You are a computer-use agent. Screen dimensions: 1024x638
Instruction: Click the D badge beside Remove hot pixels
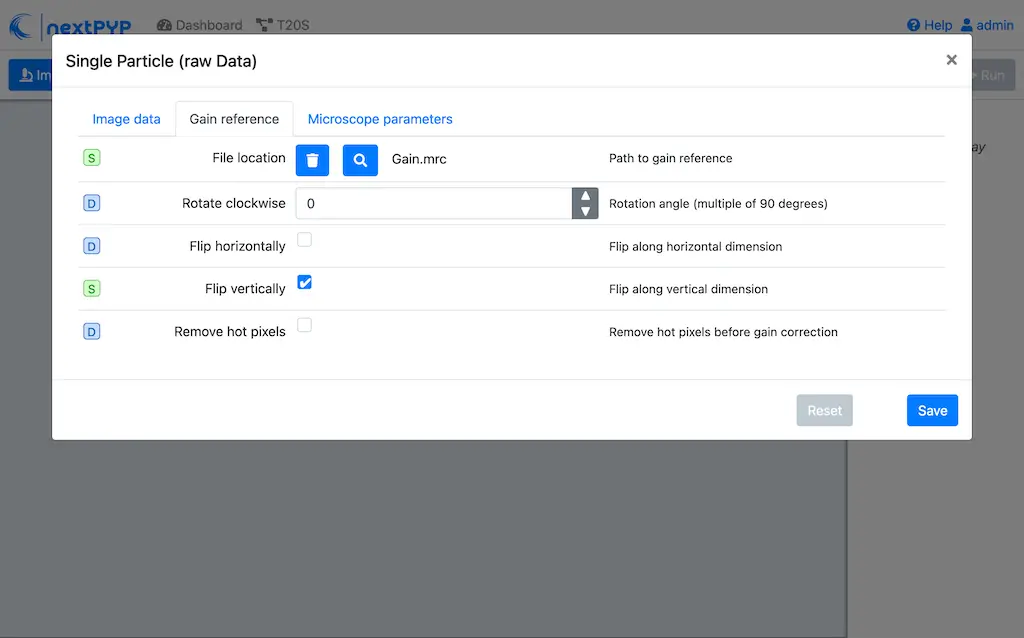click(x=92, y=332)
